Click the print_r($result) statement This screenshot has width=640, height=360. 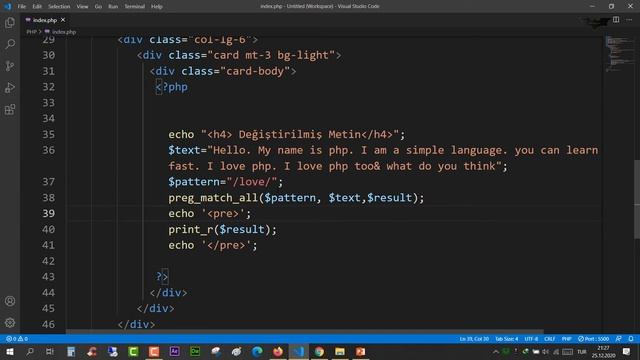(x=222, y=229)
